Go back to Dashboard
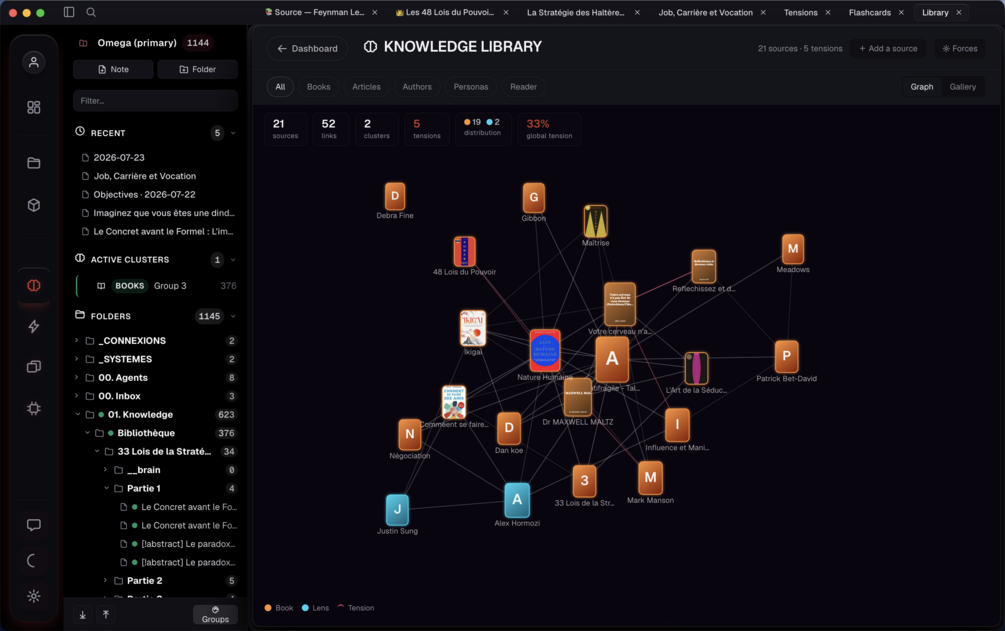1005x631 pixels. pos(307,48)
